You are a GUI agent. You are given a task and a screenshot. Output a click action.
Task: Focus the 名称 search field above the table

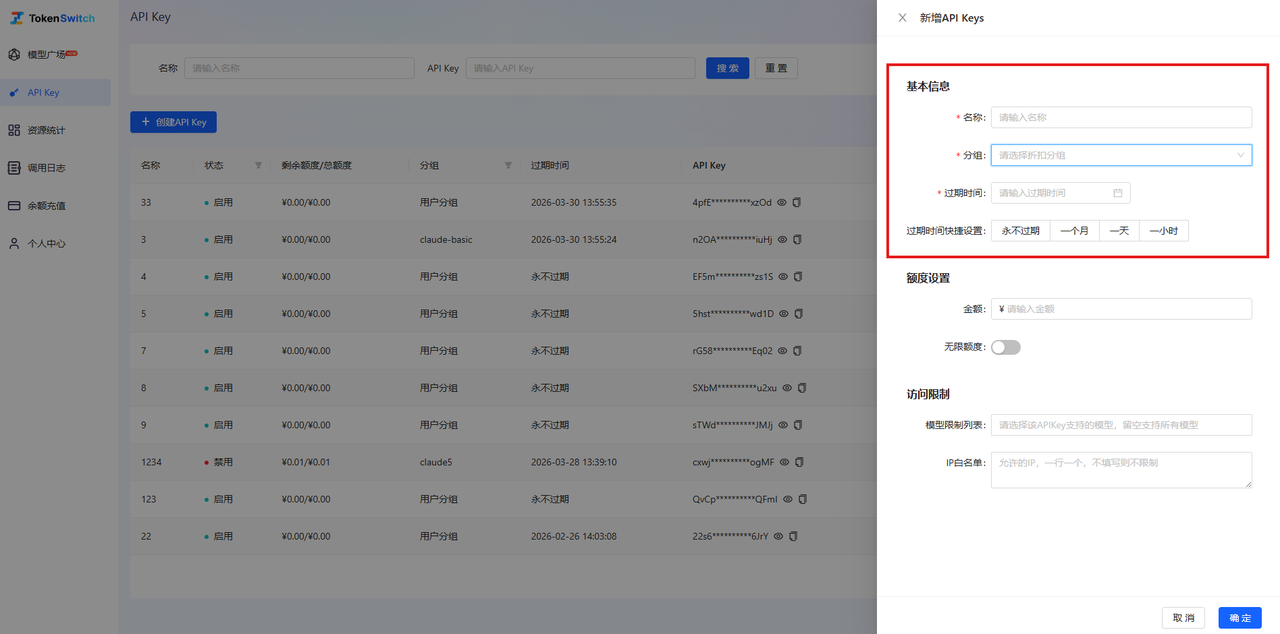(x=299, y=68)
